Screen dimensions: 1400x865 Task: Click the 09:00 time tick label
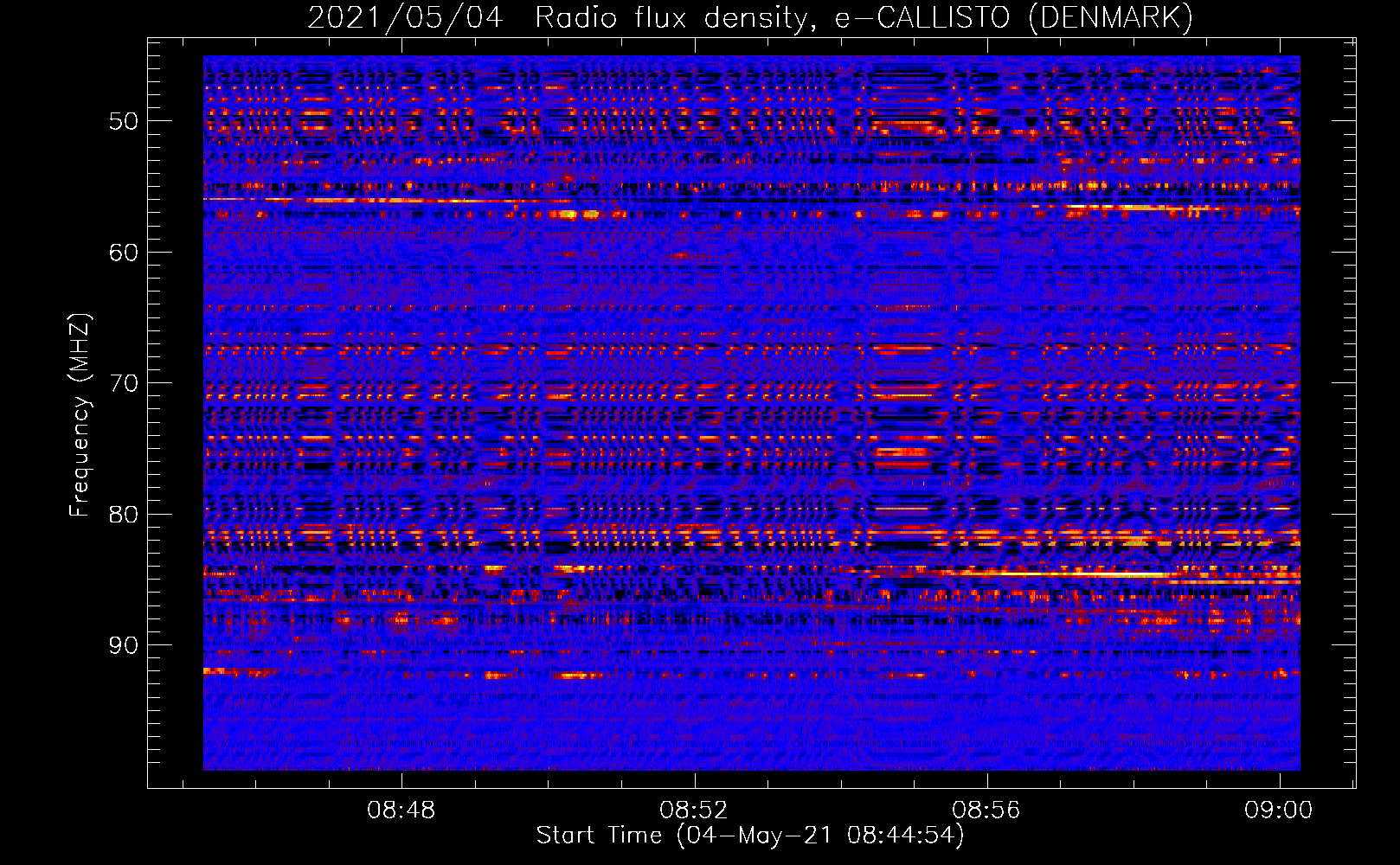click(1279, 811)
